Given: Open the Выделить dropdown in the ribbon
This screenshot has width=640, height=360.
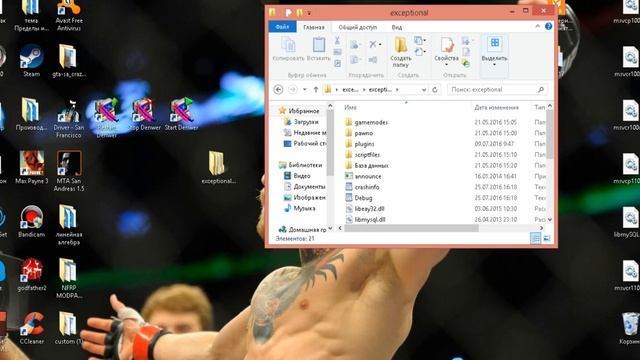Looking at the screenshot, I should (x=494, y=64).
